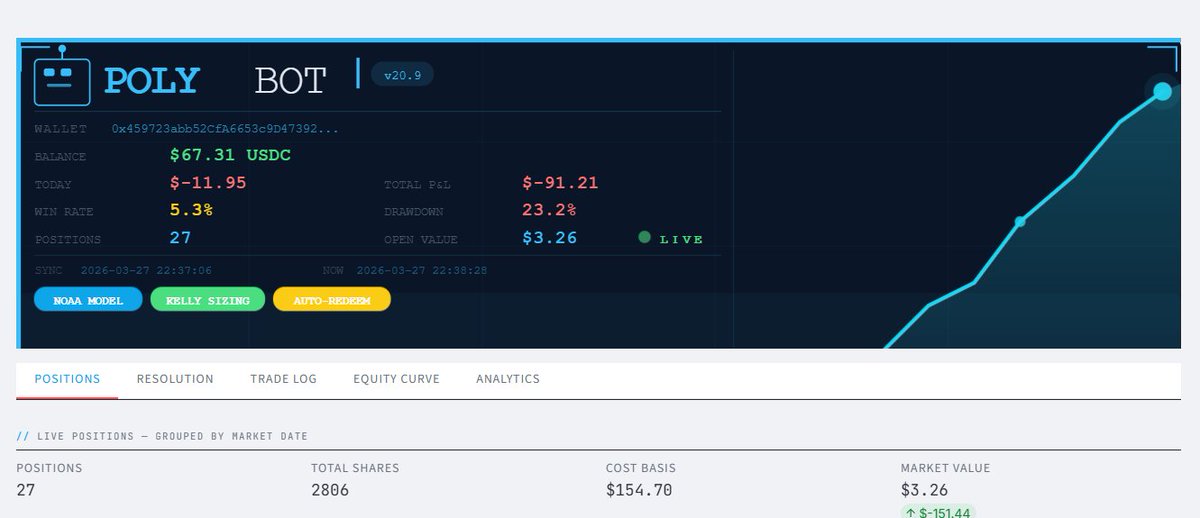The width and height of the screenshot is (1200, 518).
Task: Click the open value $3.26 in header
Action: click(549, 238)
